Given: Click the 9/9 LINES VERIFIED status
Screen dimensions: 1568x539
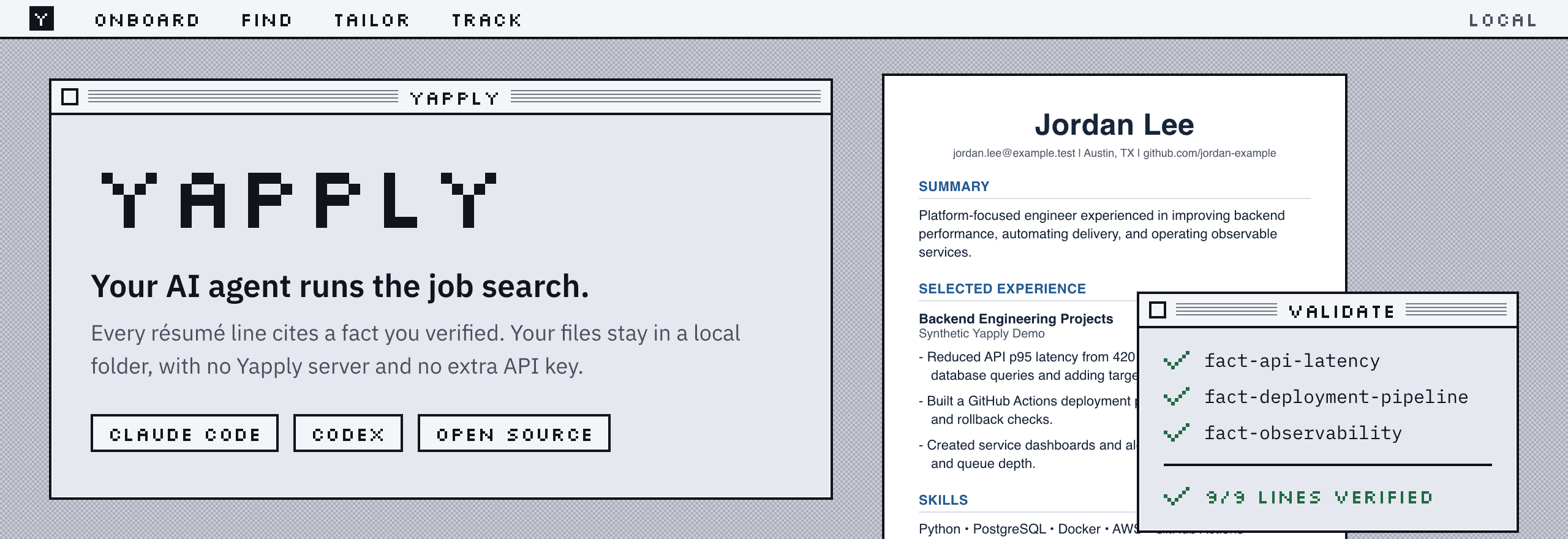Looking at the screenshot, I should coord(1320,497).
